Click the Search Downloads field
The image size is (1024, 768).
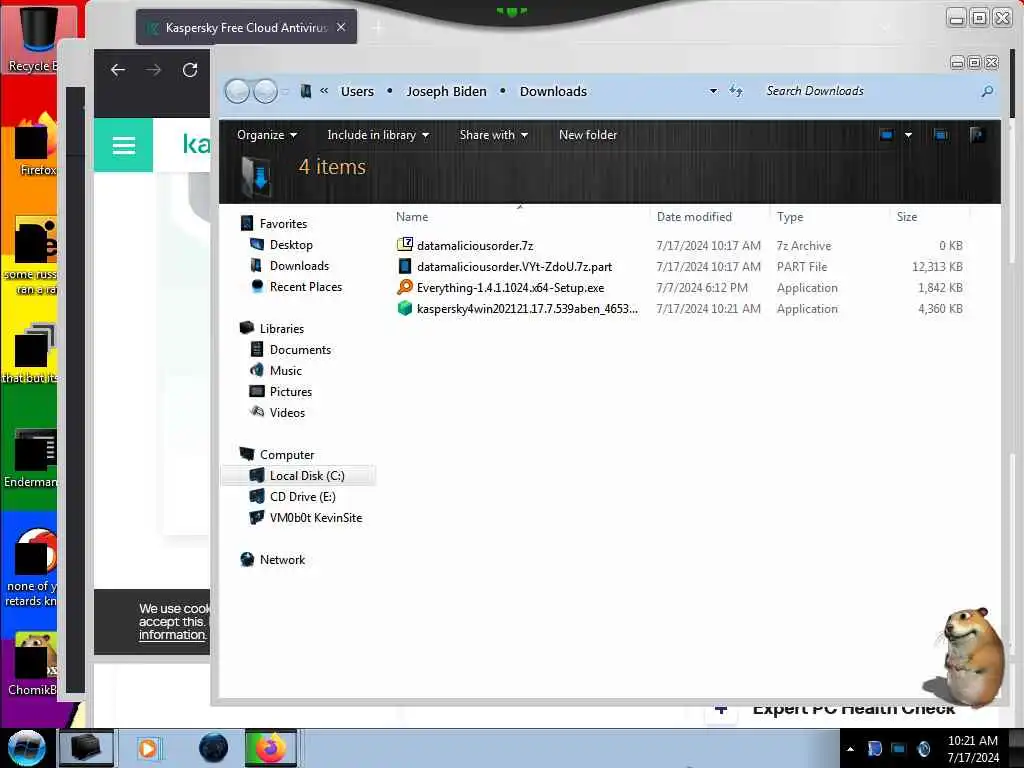(x=869, y=91)
